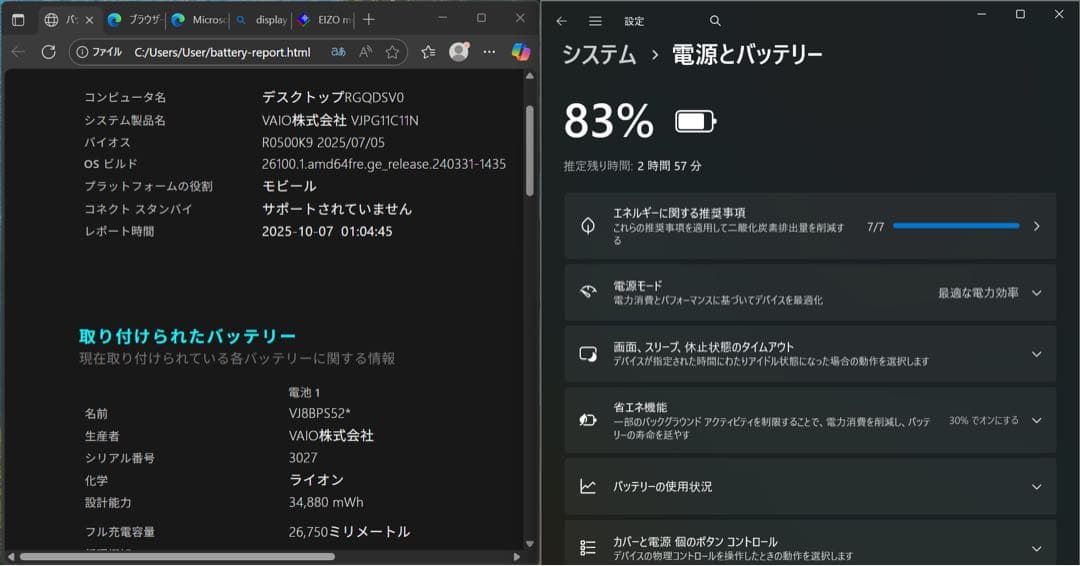Screen dimensions: 1080x566
Task: Click the vertical scrollbar thumb in Edge
Action: tap(530, 151)
